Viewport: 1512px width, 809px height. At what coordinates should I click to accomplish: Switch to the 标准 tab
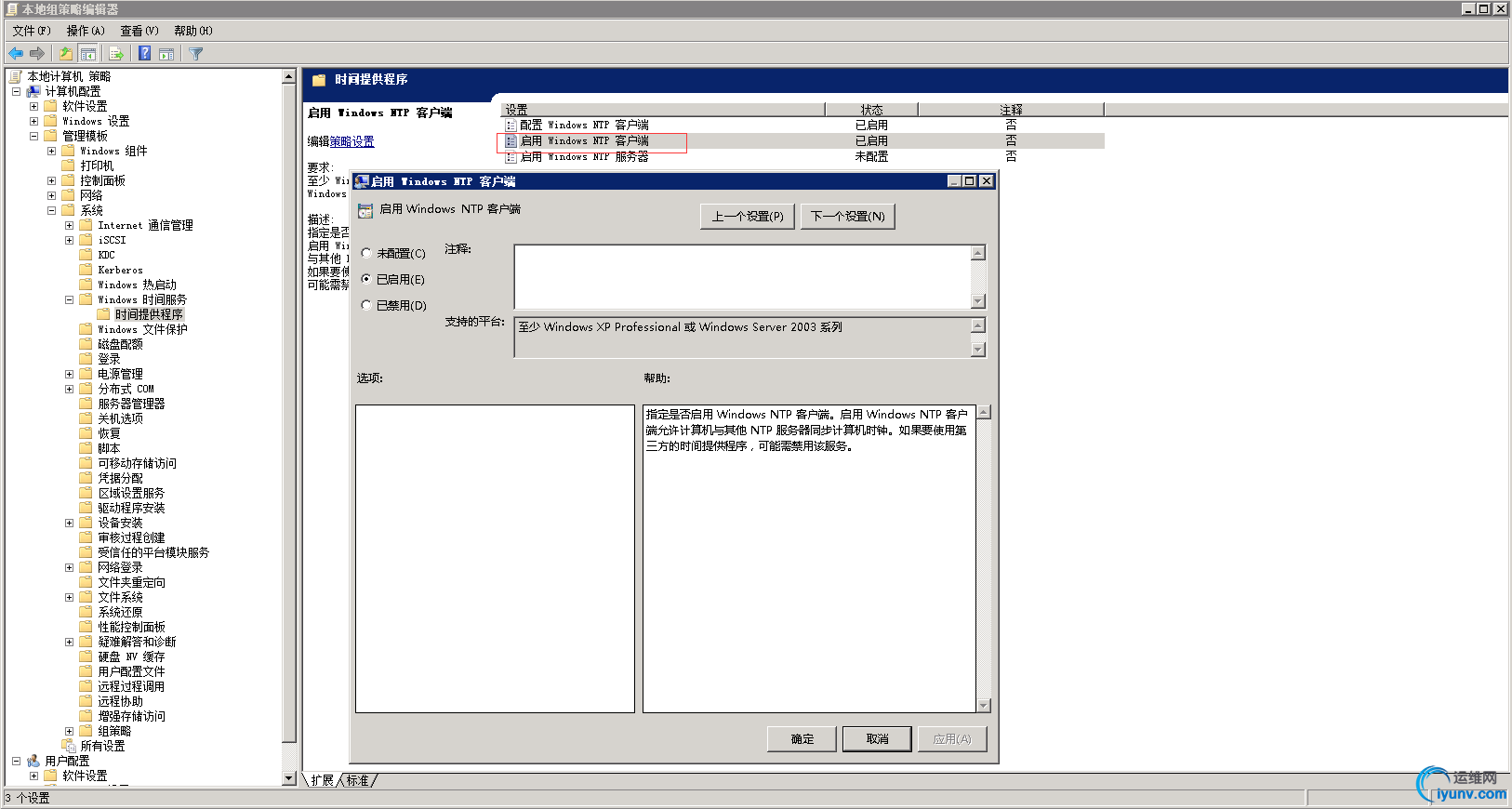tap(358, 780)
